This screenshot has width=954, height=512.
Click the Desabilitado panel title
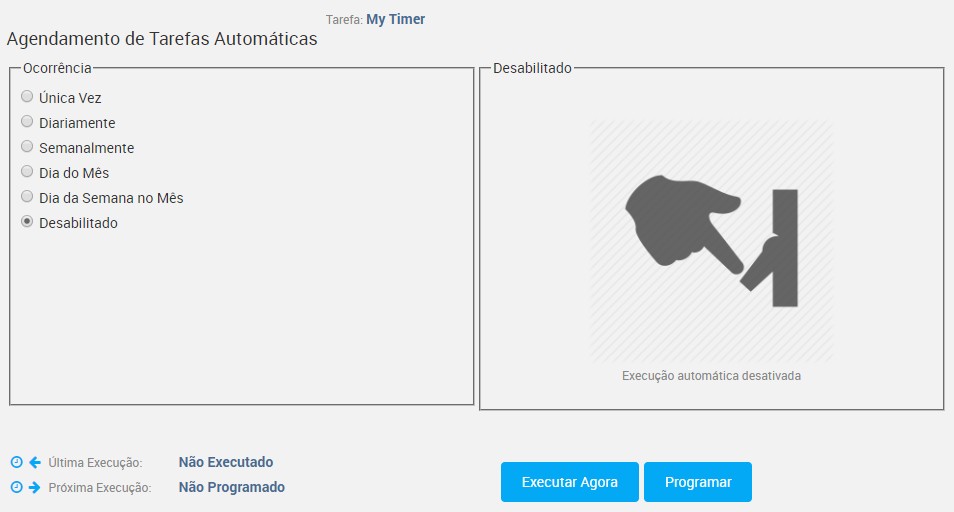tap(532, 68)
